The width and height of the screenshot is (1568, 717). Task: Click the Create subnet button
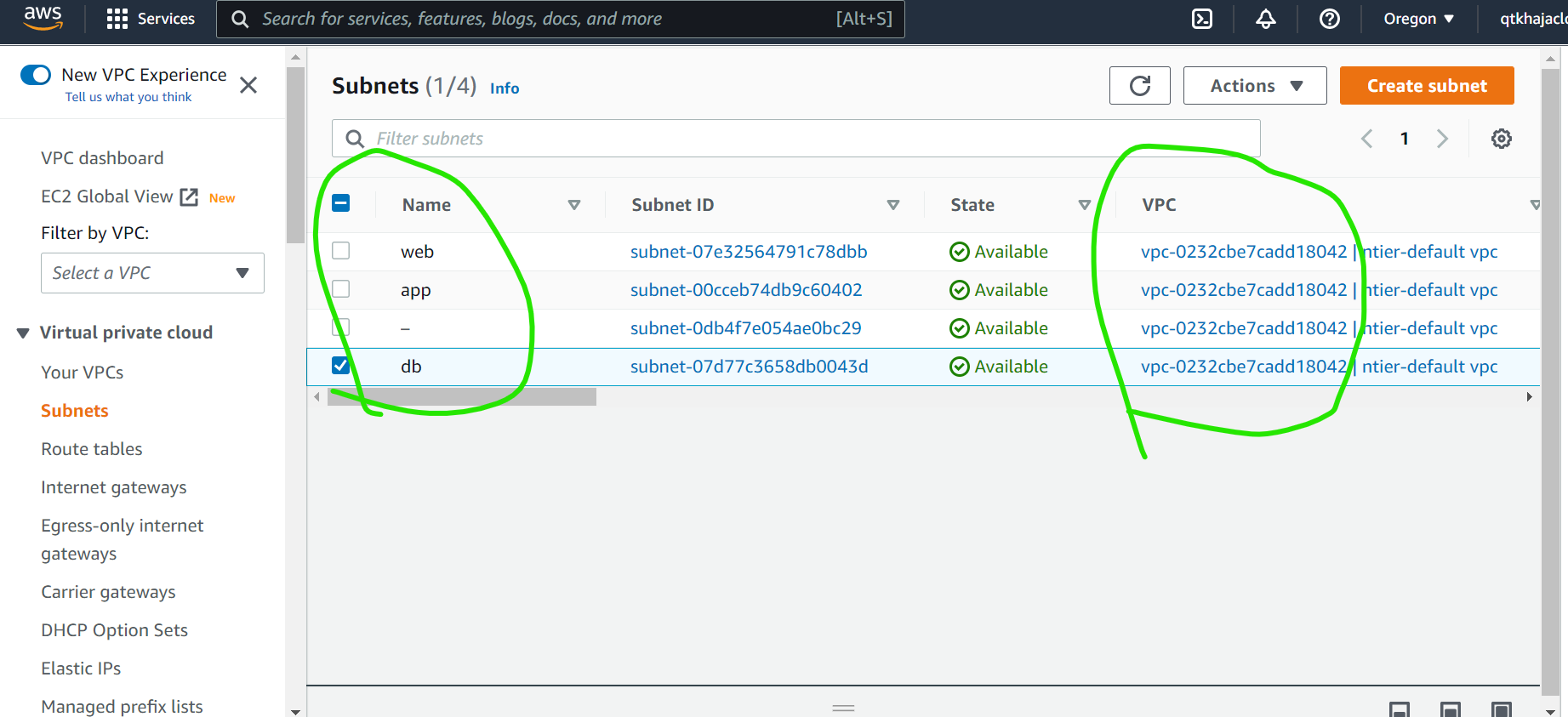tap(1427, 86)
